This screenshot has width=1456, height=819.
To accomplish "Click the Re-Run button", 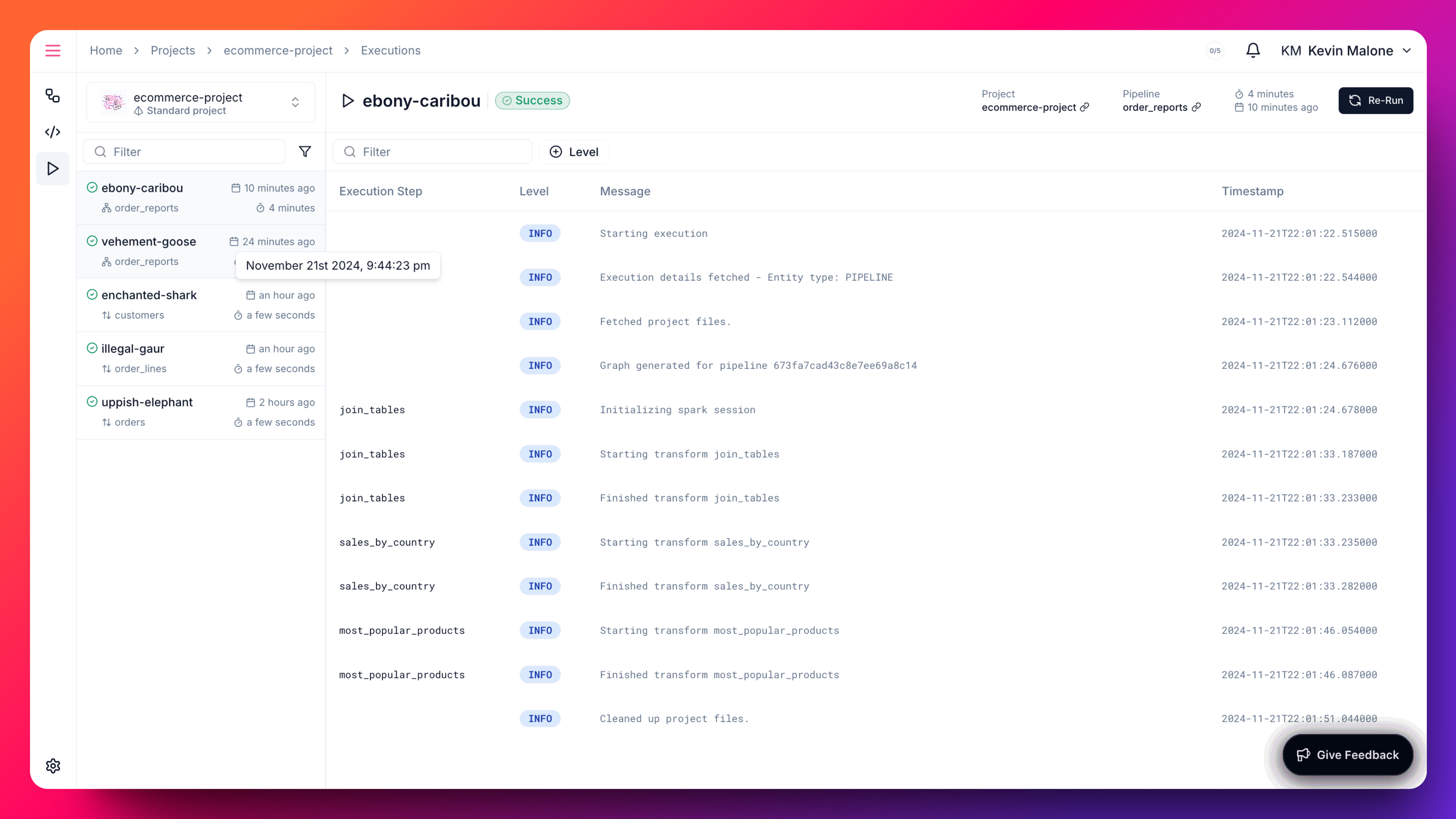I will tap(1376, 100).
